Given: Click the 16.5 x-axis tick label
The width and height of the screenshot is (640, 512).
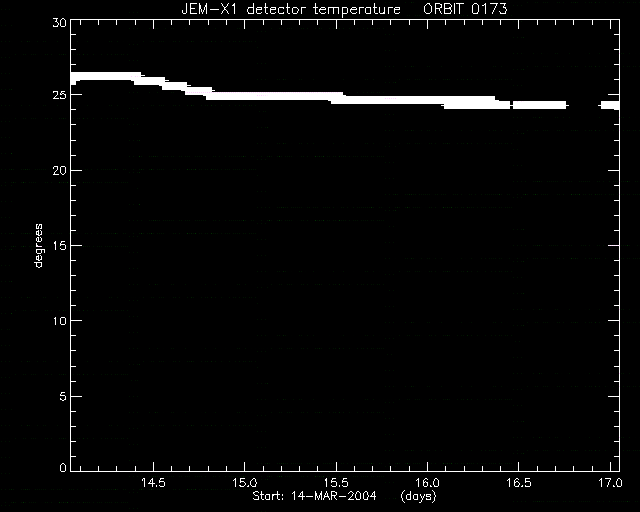Looking at the screenshot, I should click(x=519, y=483).
